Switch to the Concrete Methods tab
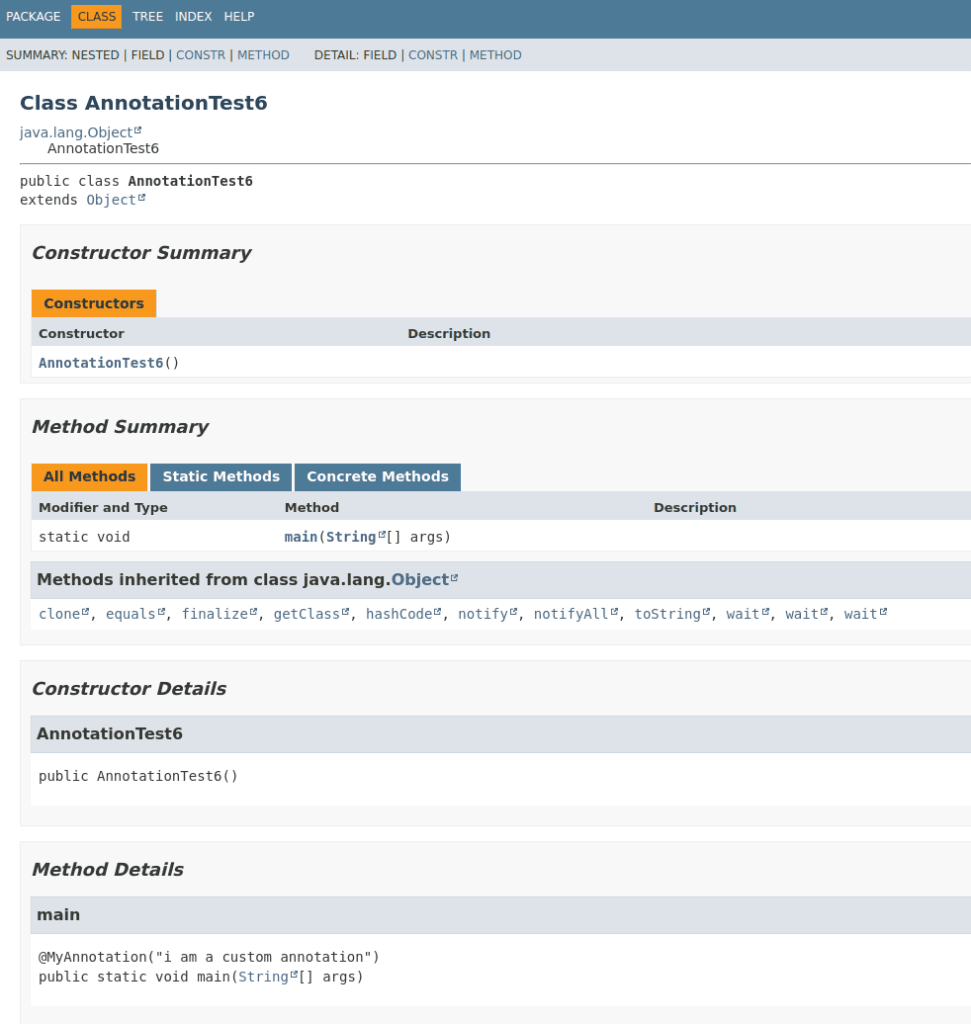The height and width of the screenshot is (1024, 971). (377, 477)
